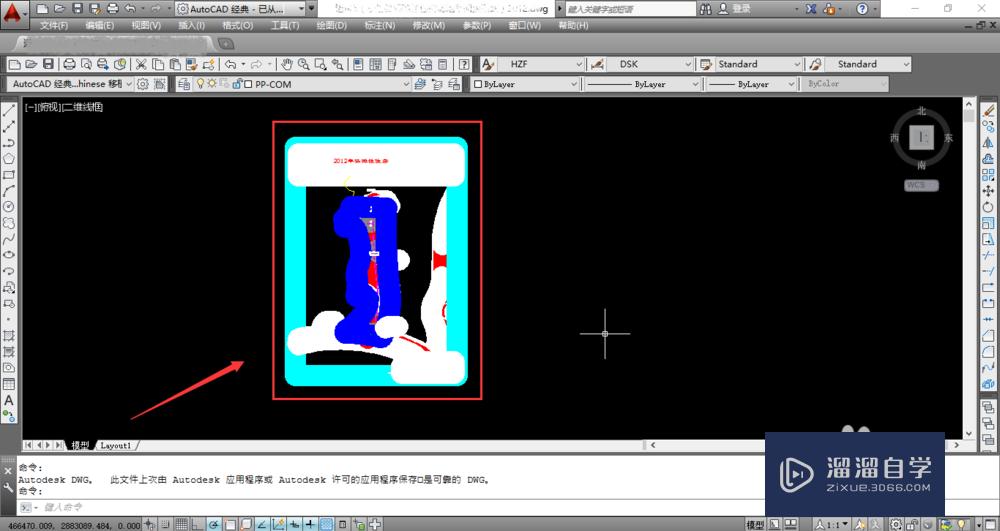Toggle Object Snap in status bar
Screen dimensions: 1000x531
pos(230,525)
